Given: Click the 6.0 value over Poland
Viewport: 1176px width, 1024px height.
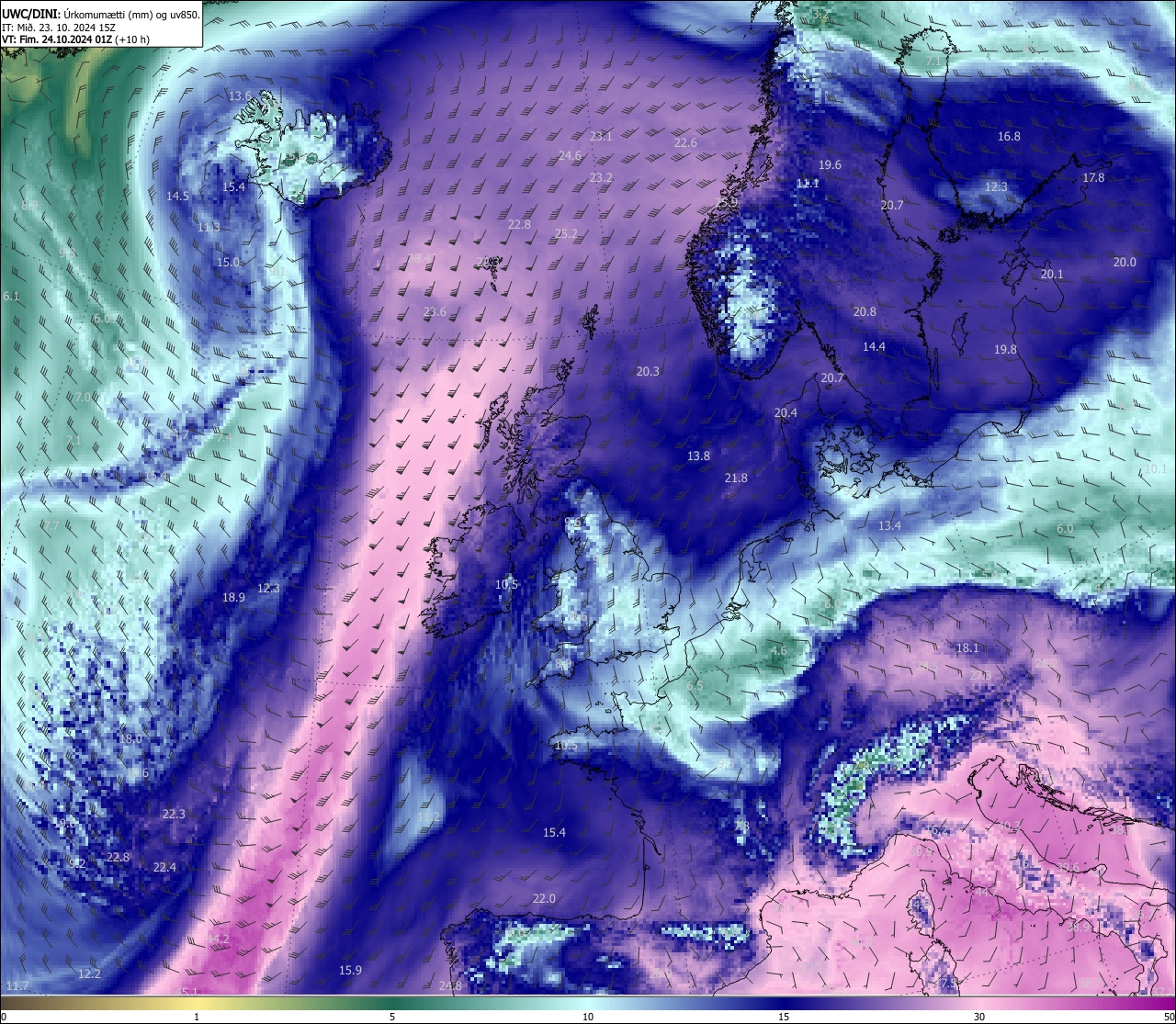Looking at the screenshot, I should (1065, 528).
